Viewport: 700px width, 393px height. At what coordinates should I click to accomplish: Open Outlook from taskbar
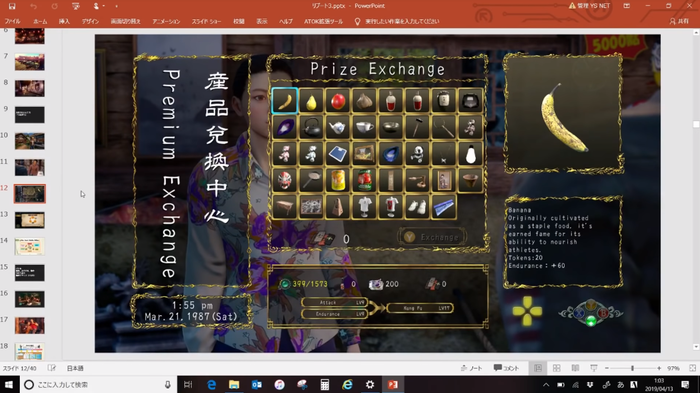point(257,385)
